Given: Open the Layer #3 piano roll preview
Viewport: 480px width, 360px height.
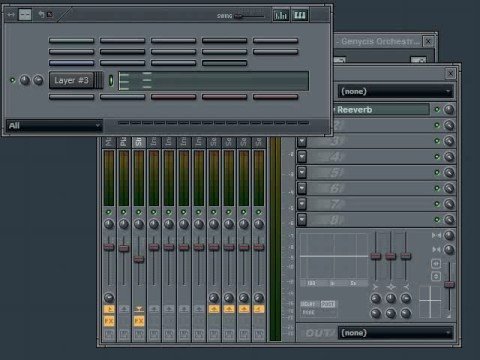Looking at the screenshot, I should (x=214, y=81).
